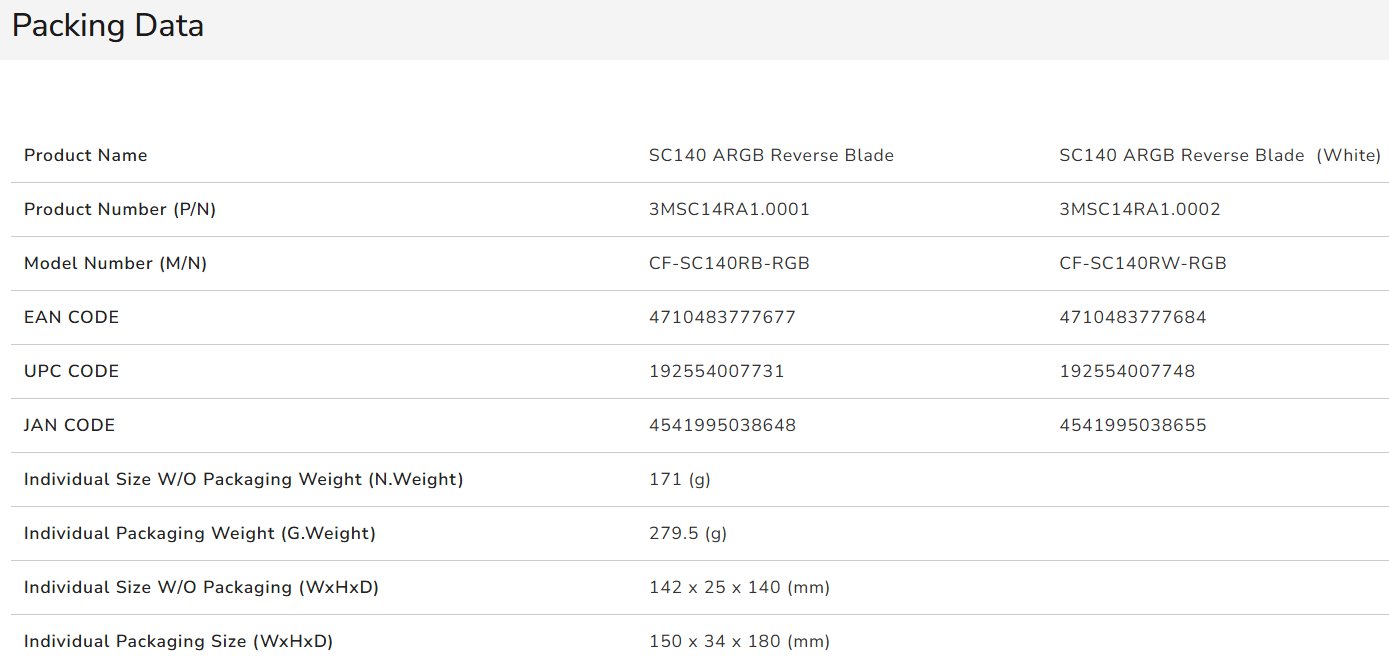Click the 171 (g) net weight value
The height and width of the screenshot is (668, 1389).
coord(679,479)
